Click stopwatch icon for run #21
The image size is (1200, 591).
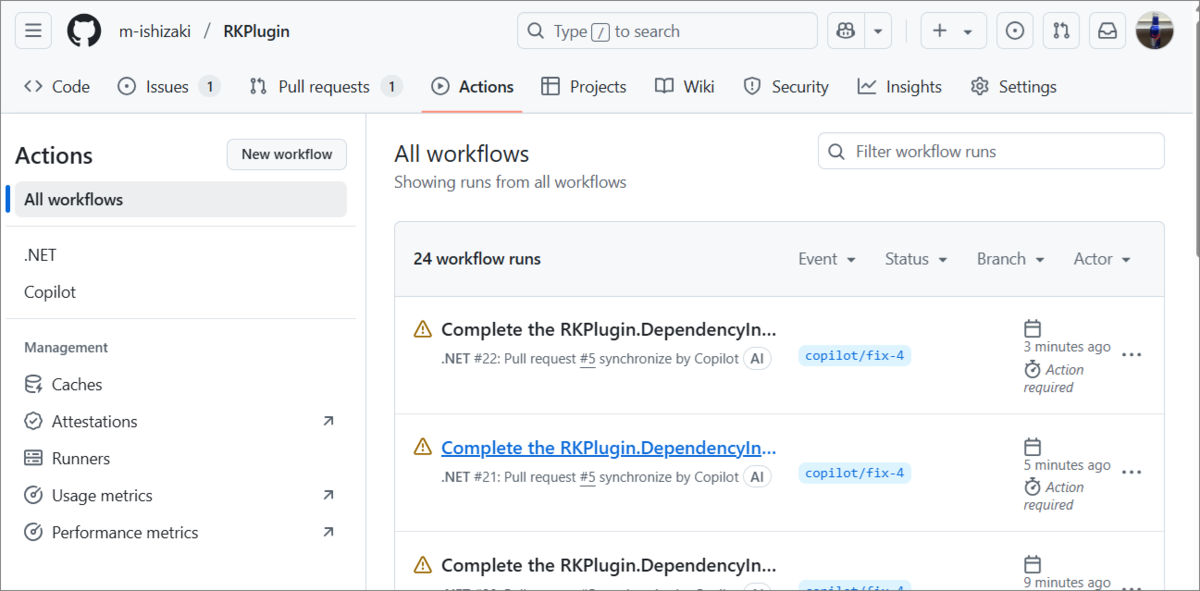pos(1033,487)
